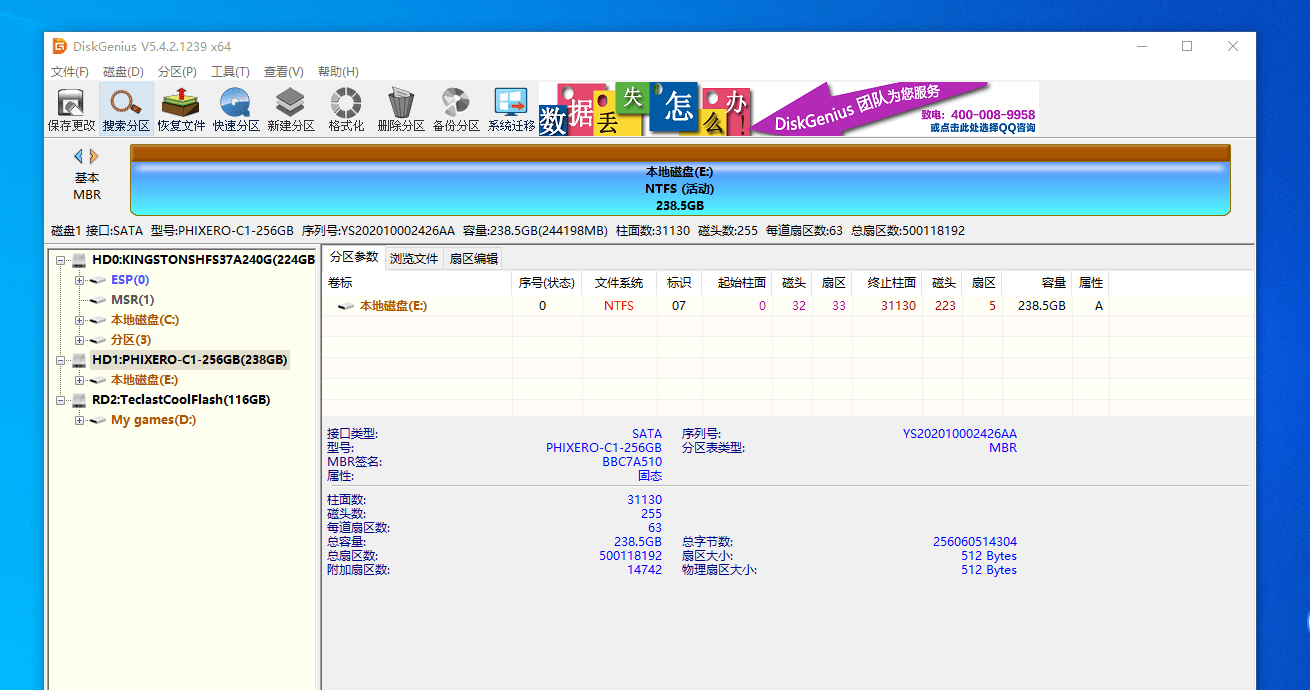This screenshot has width=1310, height=690.
Task: Collapse the HD0 KINGSTON disk tree node
Action: tap(62, 260)
